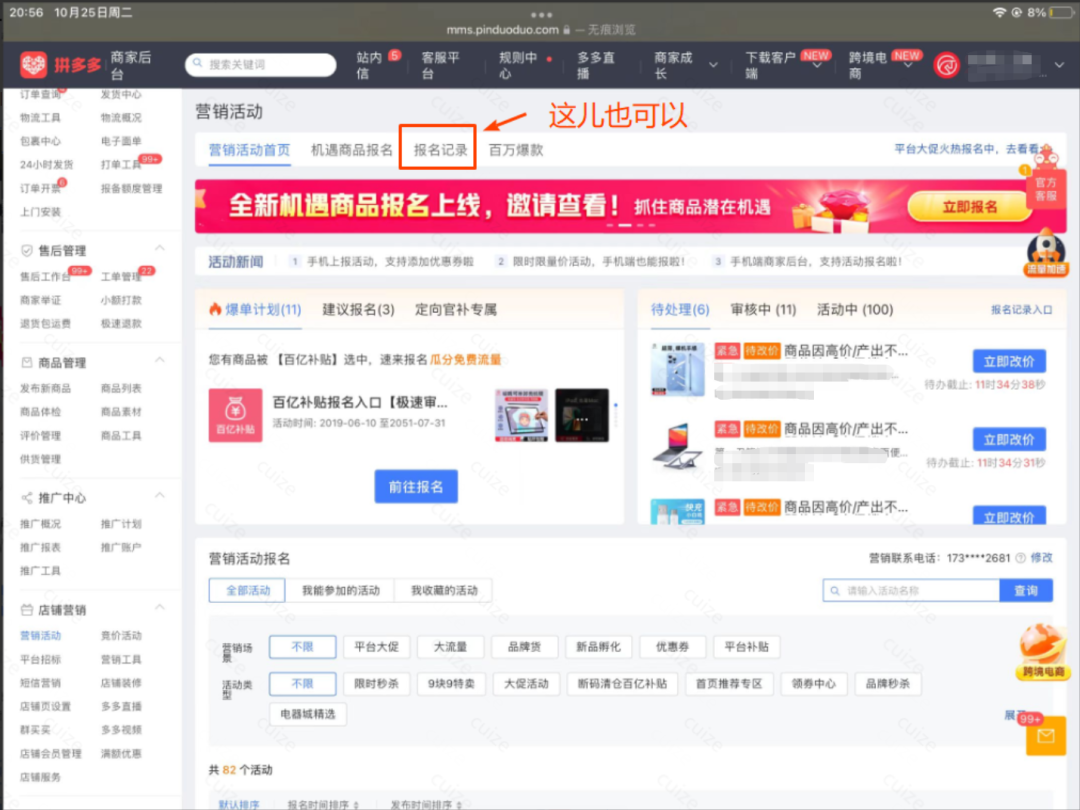Show 我收藏的活动 tab
Viewport: 1080px width, 810px height.
pos(444,590)
